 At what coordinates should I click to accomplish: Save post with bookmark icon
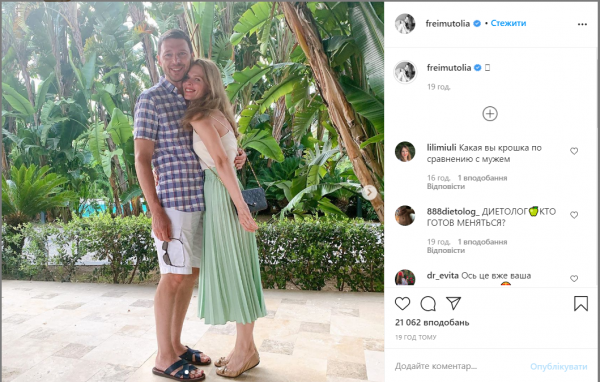click(x=580, y=304)
